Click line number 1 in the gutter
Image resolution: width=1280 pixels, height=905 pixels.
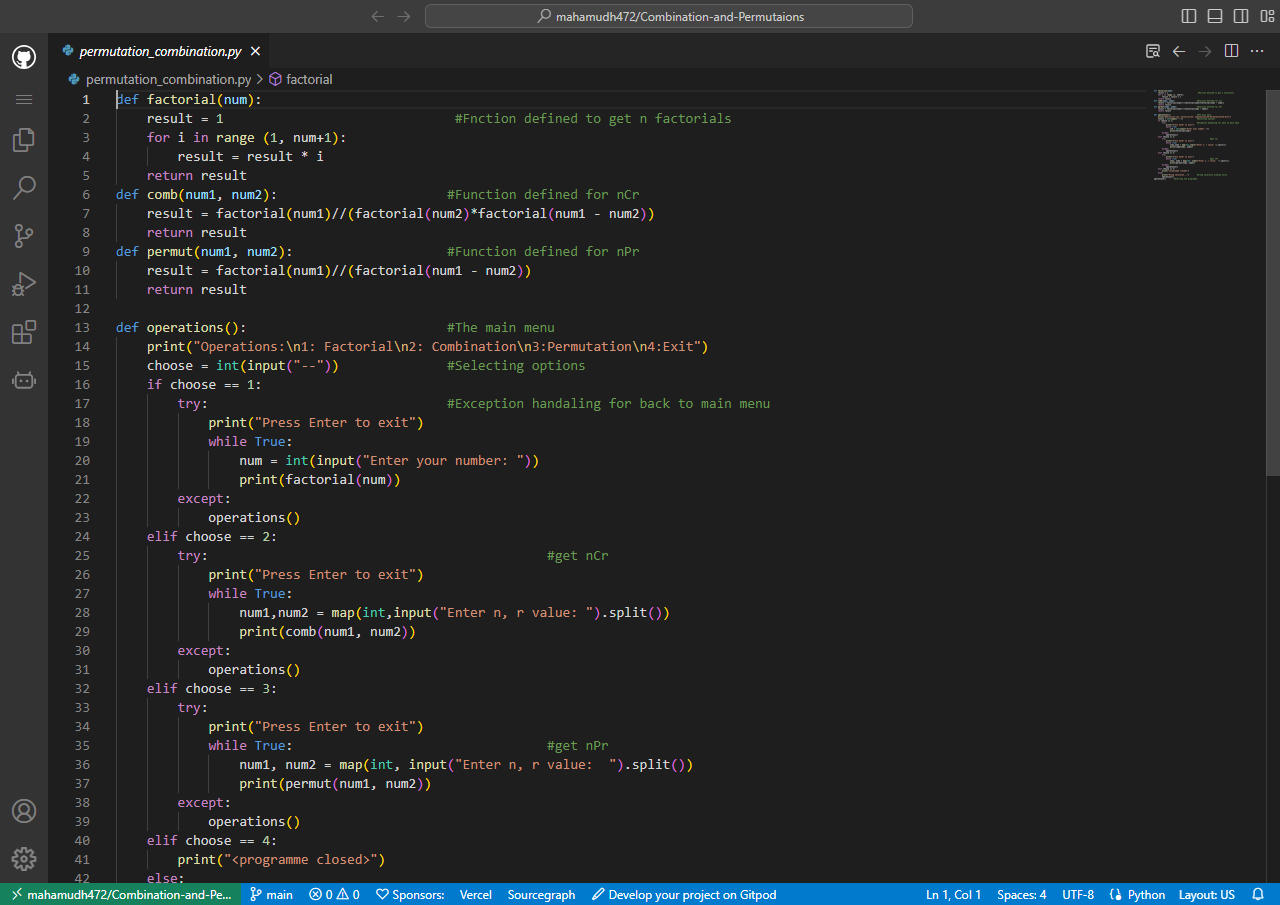point(86,99)
